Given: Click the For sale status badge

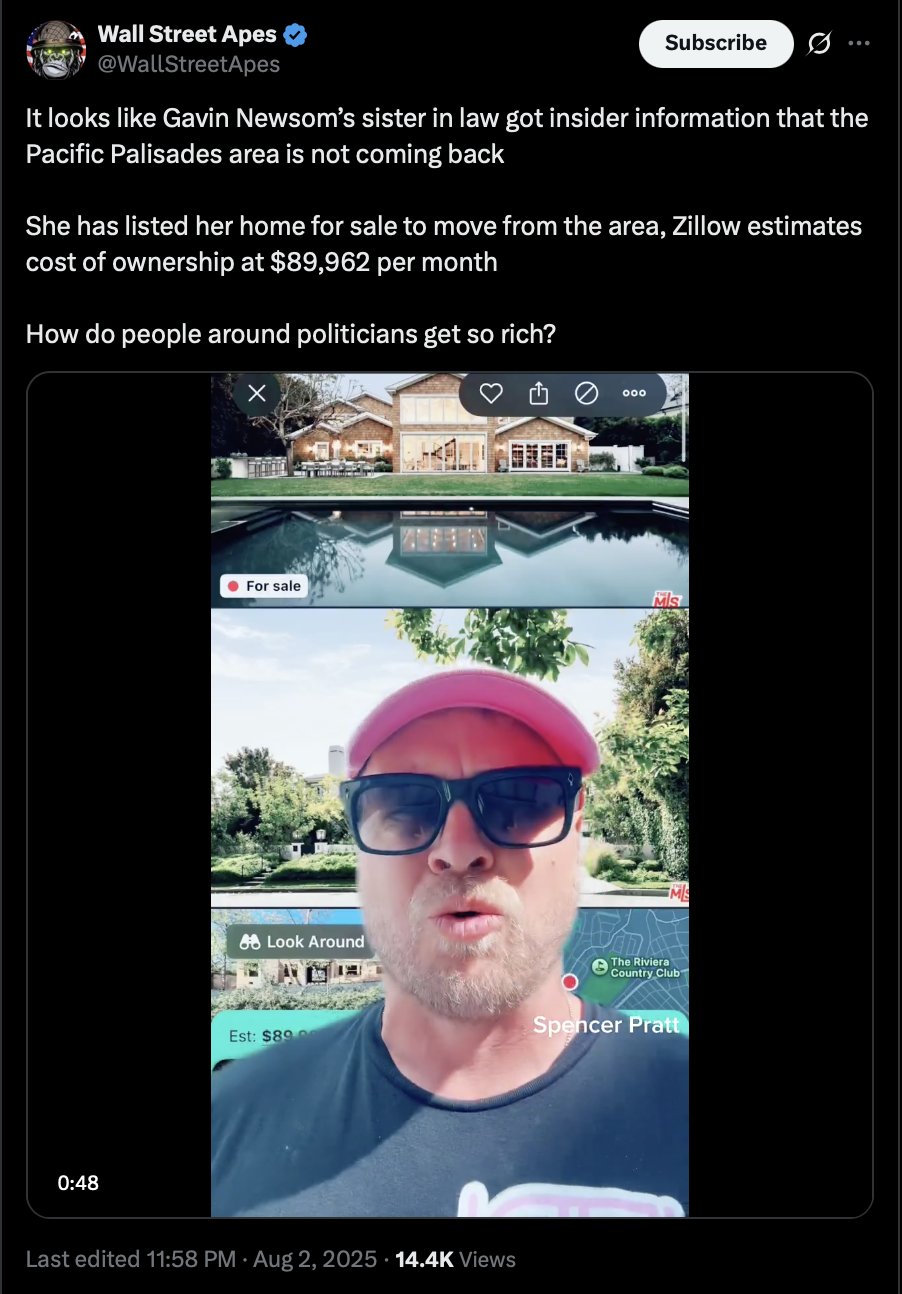Looking at the screenshot, I should coord(264,586).
